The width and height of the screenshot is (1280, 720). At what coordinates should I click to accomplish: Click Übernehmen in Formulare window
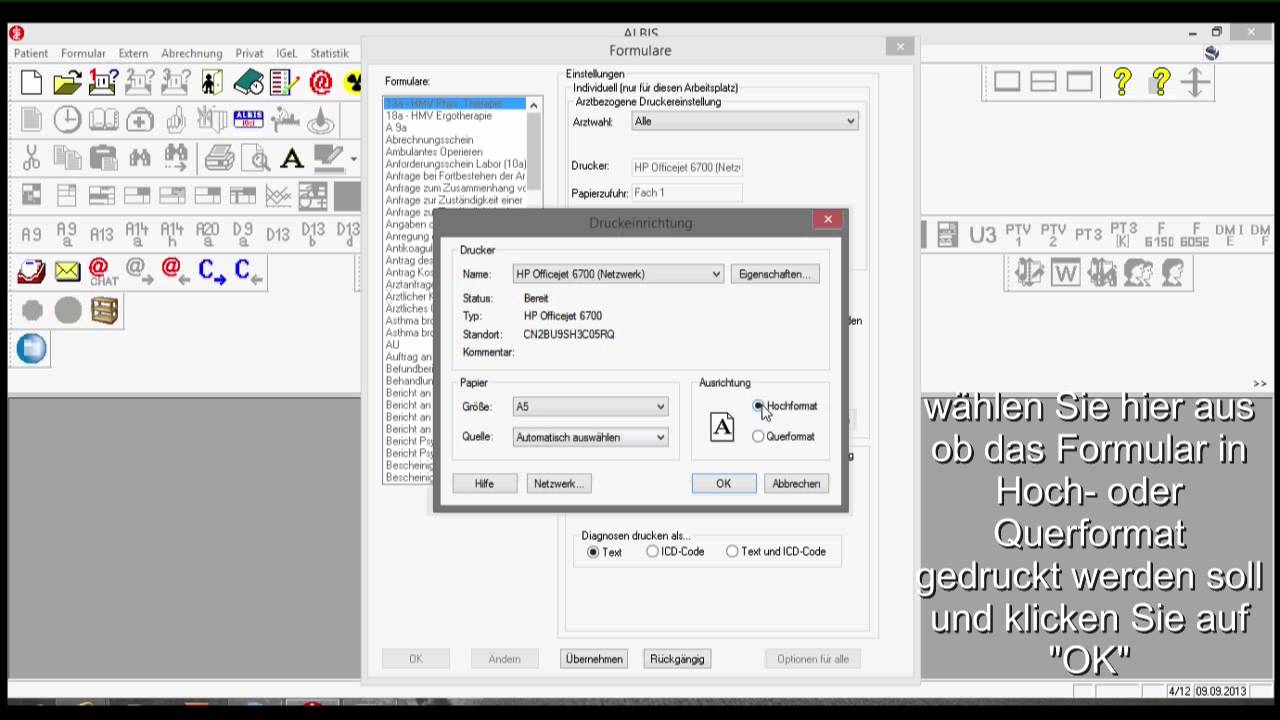click(x=594, y=659)
